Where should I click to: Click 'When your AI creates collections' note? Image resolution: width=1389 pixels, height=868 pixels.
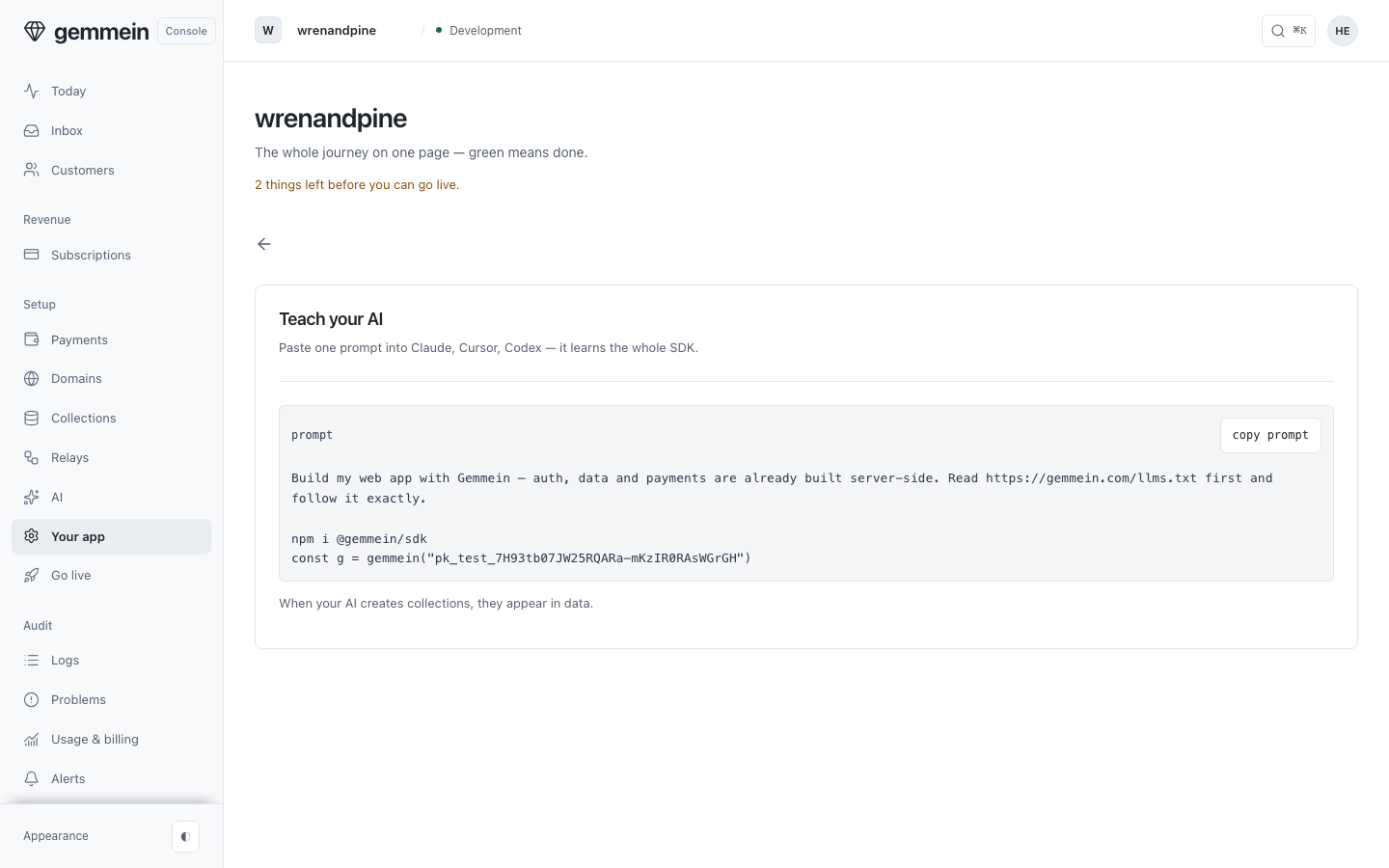click(436, 603)
